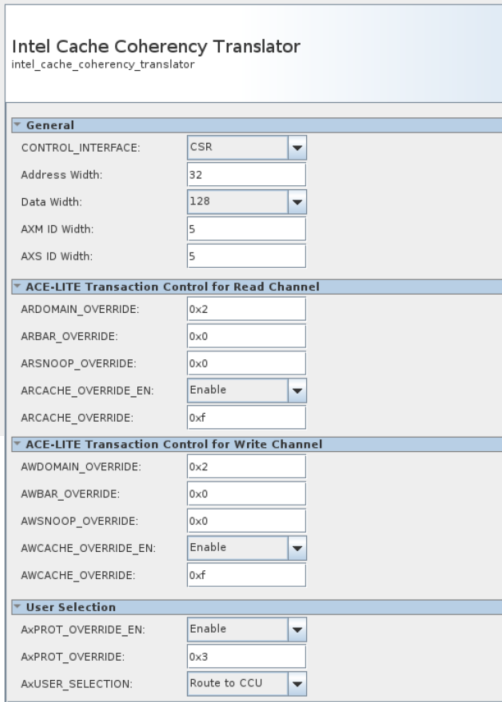The image size is (502, 702).
Task: Select the ARSNOOP_OVERRIDE field
Action: (246, 363)
